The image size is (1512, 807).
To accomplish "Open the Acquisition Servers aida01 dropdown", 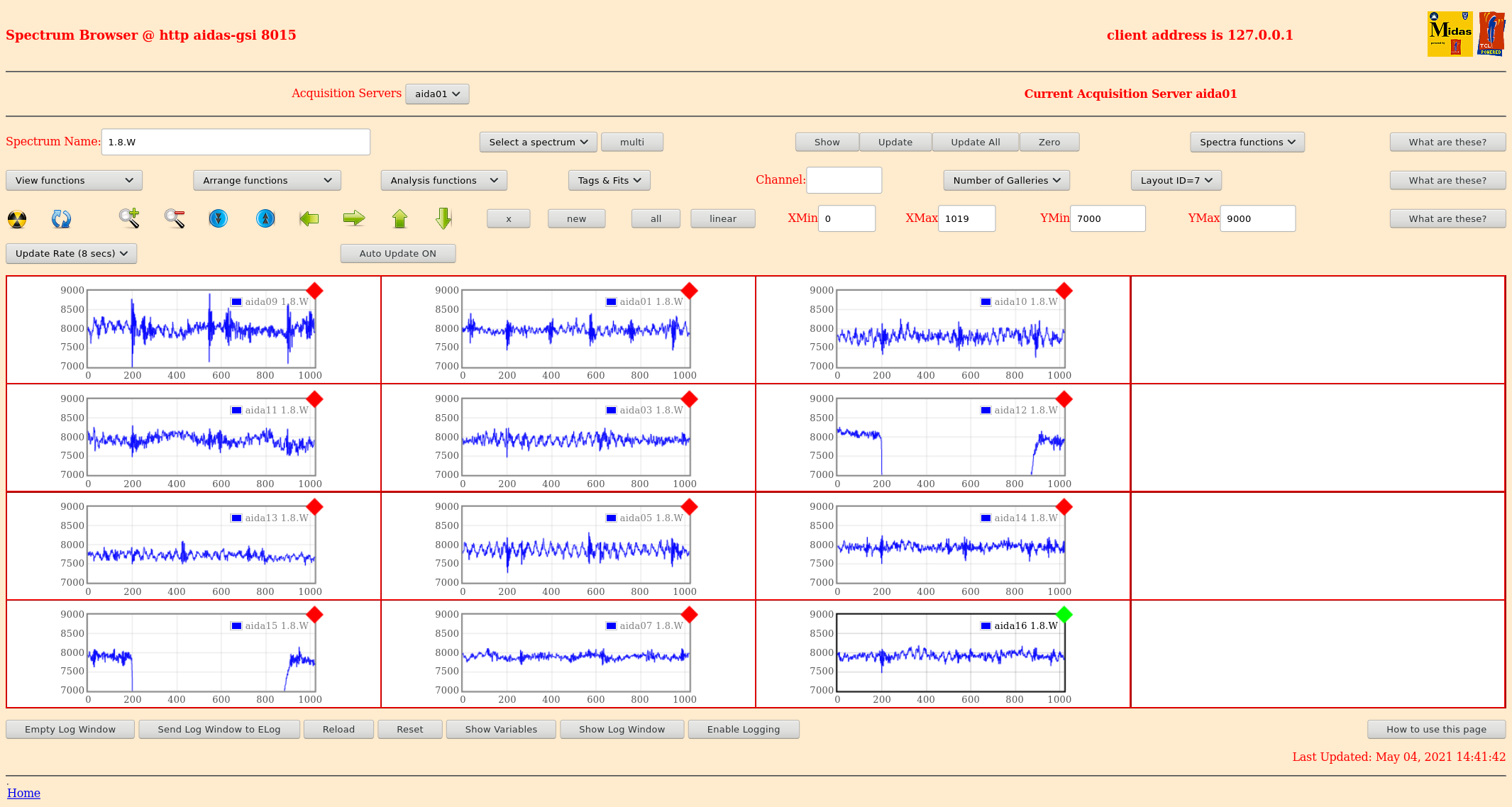I will (437, 94).
